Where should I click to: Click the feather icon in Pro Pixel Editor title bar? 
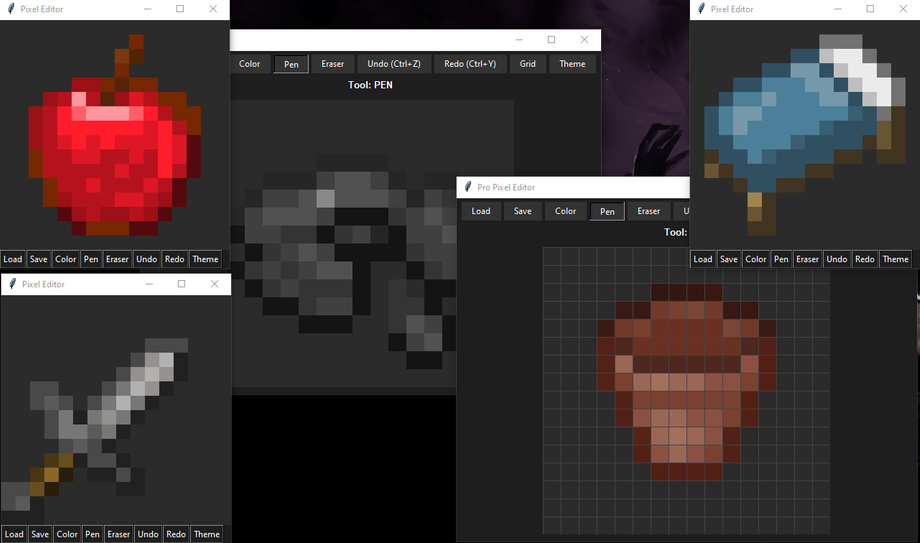point(468,187)
